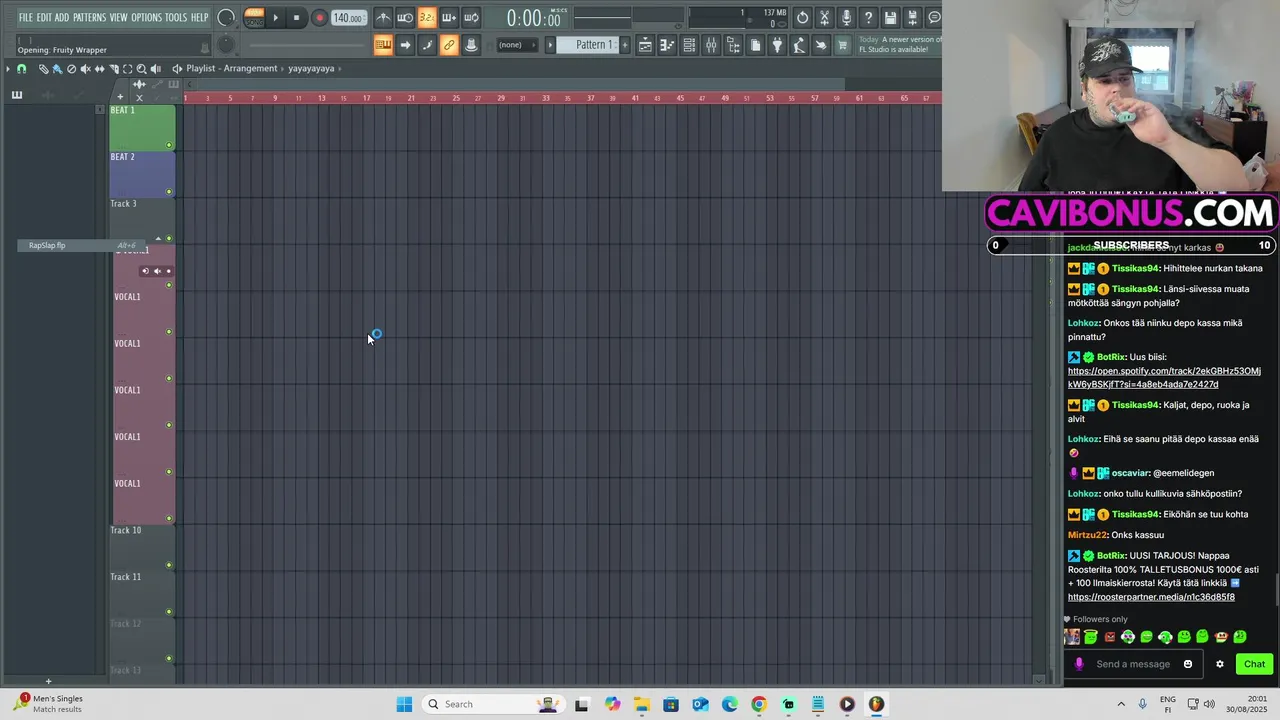1280x720 pixels.
Task: Click the bar 17 timeline marker
Action: pos(366,98)
